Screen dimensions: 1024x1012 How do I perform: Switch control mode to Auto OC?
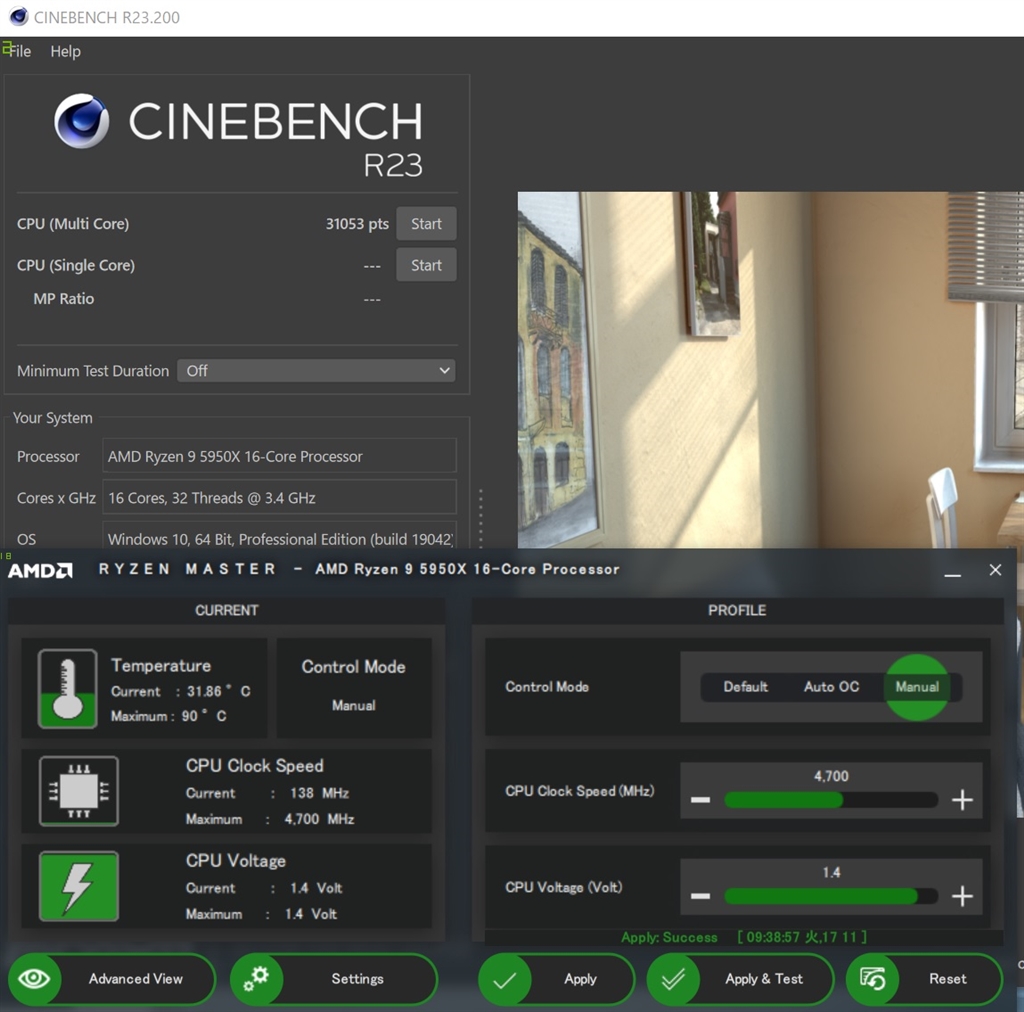coord(831,687)
